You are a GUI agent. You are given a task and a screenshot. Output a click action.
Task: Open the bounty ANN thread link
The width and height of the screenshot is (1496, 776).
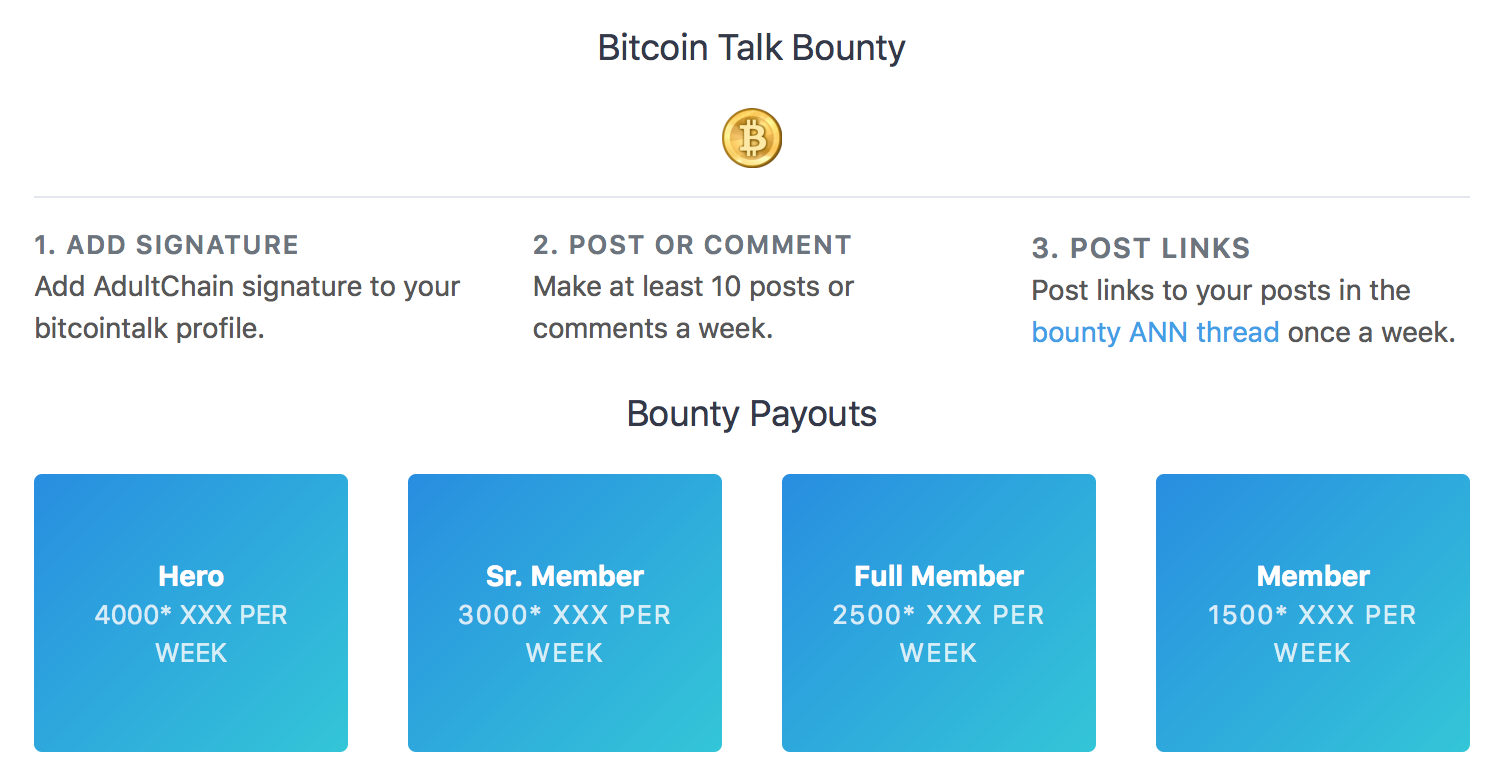(x=1155, y=332)
